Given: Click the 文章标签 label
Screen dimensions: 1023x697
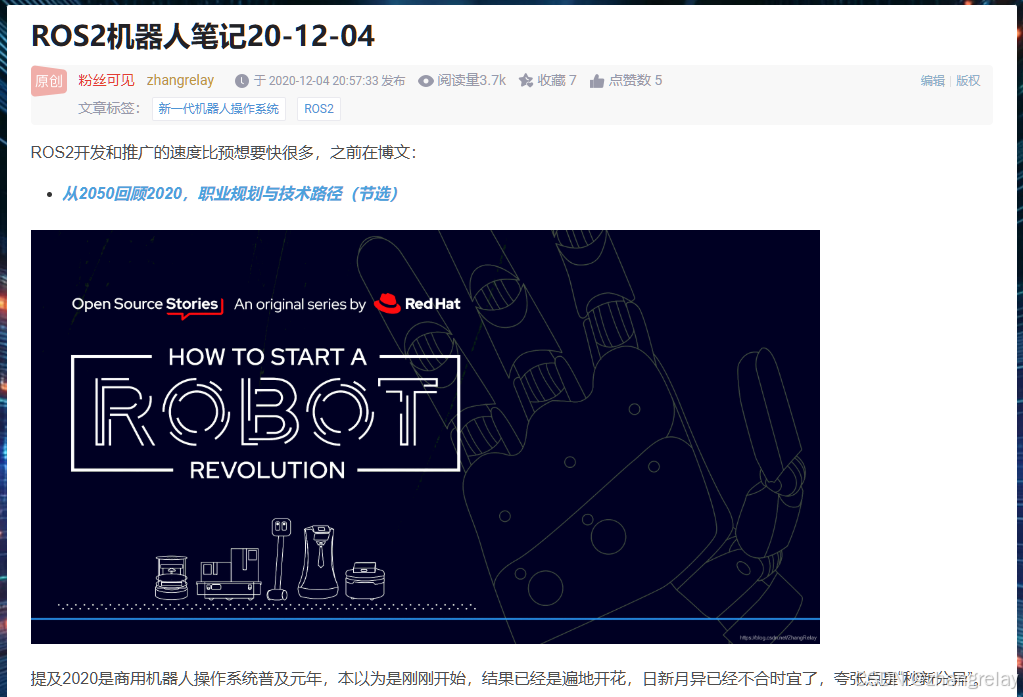Looking at the screenshot, I should click(110, 108).
